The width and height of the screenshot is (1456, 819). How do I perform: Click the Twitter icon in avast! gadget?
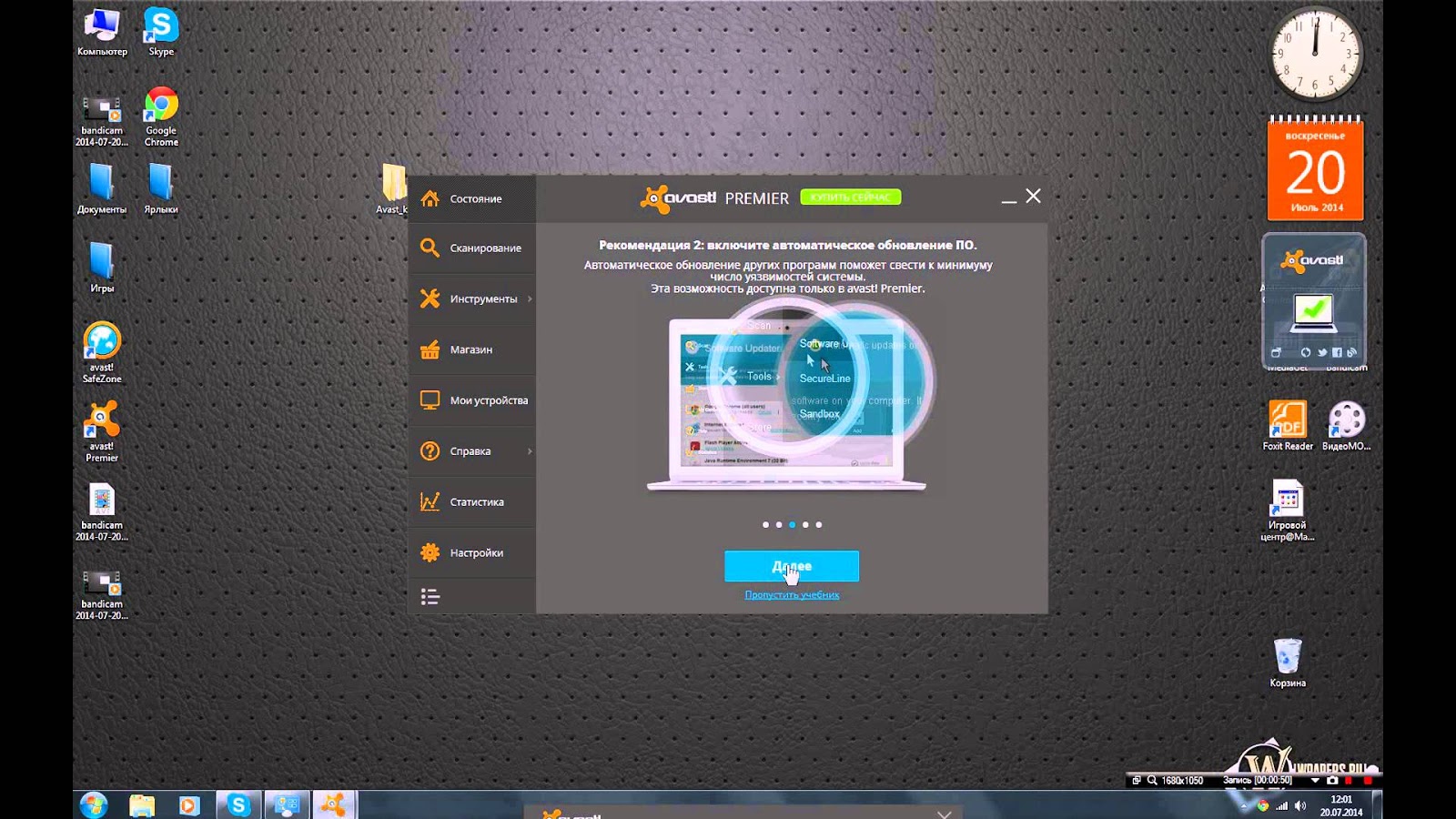(x=1321, y=352)
